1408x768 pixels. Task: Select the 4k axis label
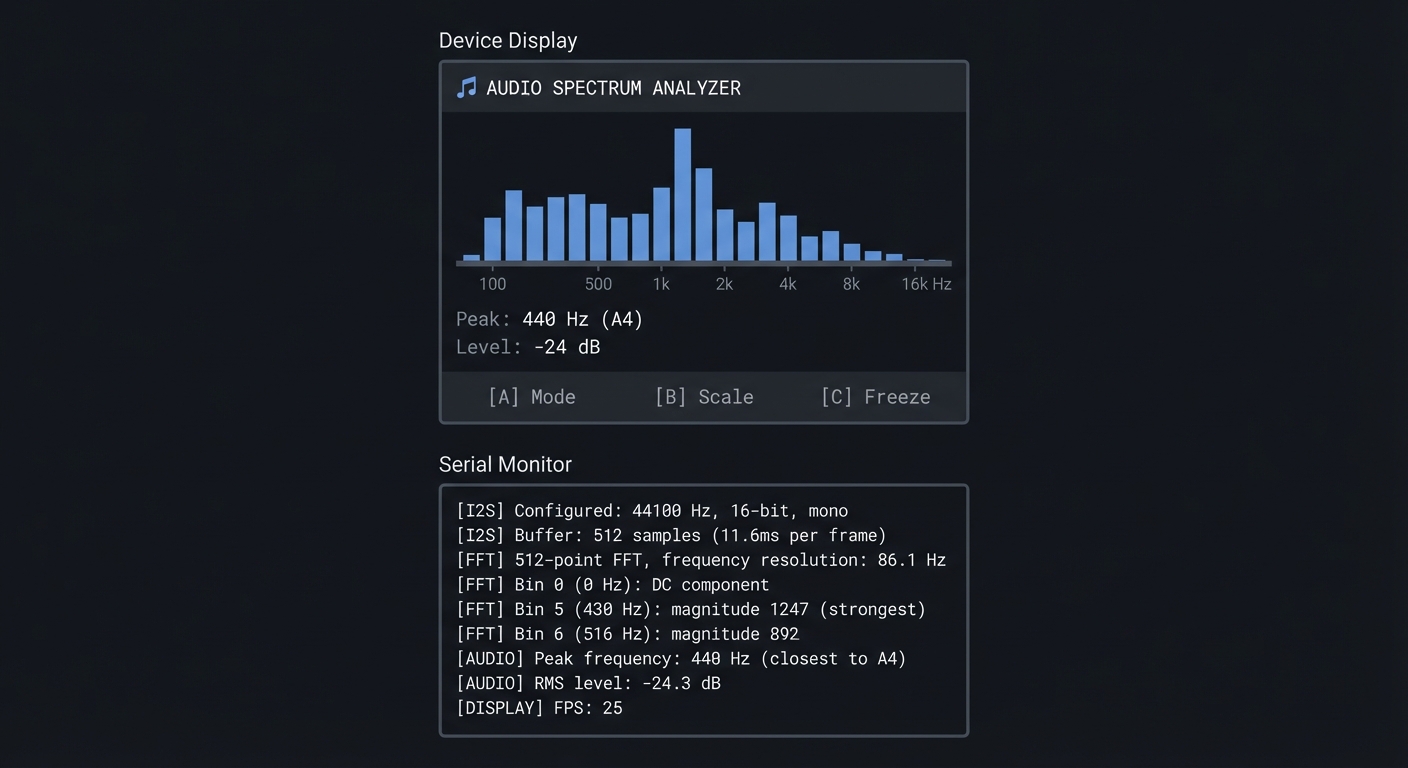(x=787, y=283)
